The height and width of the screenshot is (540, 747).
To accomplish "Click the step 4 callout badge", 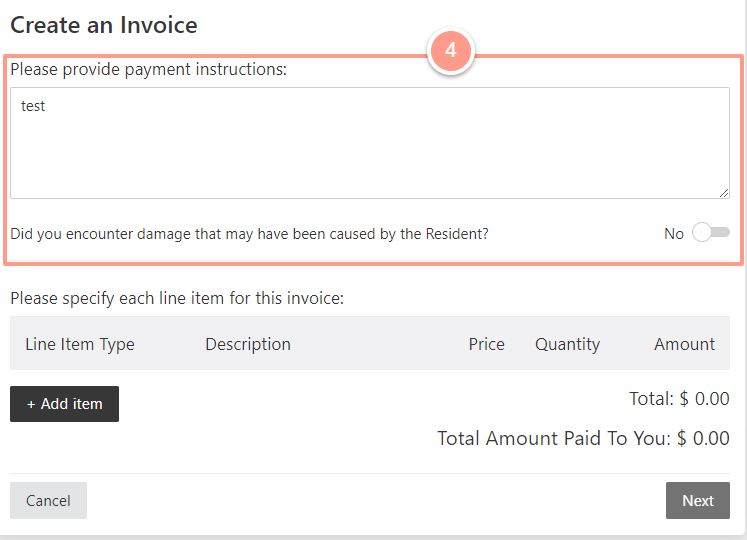I will pyautogui.click(x=451, y=51).
